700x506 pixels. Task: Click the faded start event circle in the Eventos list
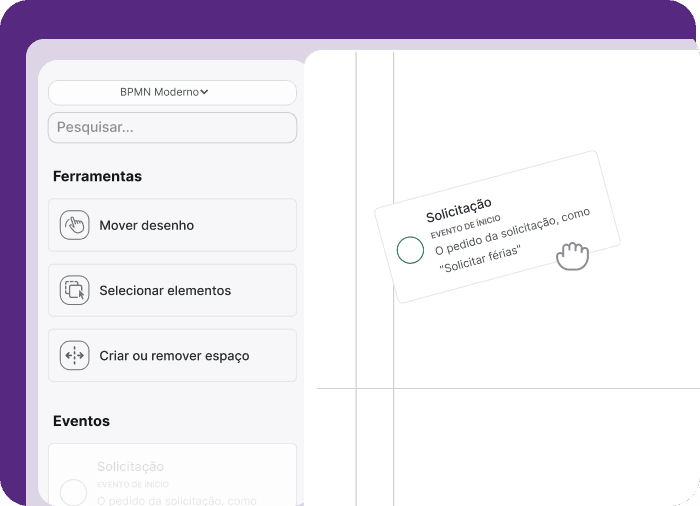[x=73, y=492]
